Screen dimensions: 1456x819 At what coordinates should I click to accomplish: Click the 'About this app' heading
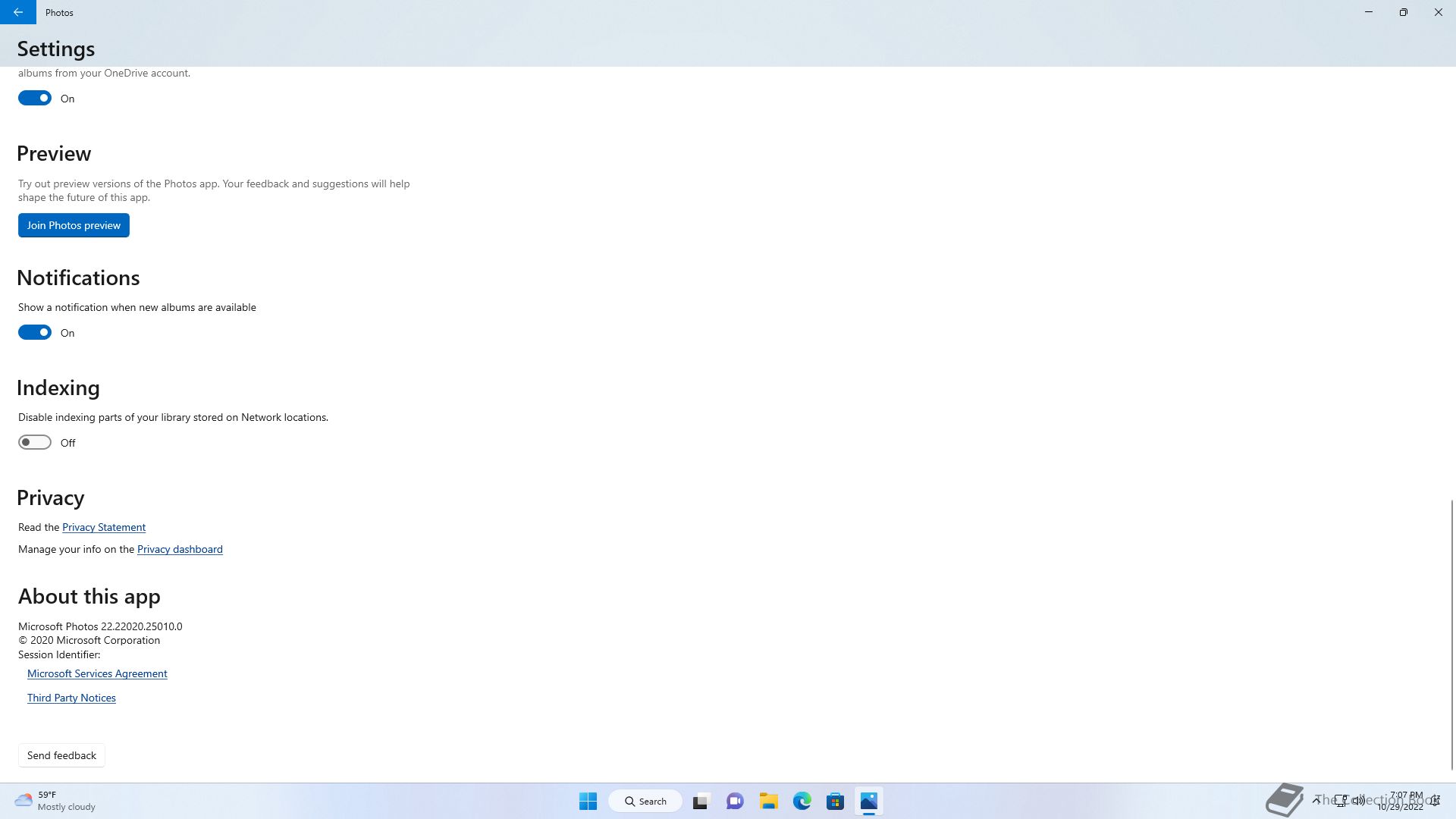click(x=89, y=596)
